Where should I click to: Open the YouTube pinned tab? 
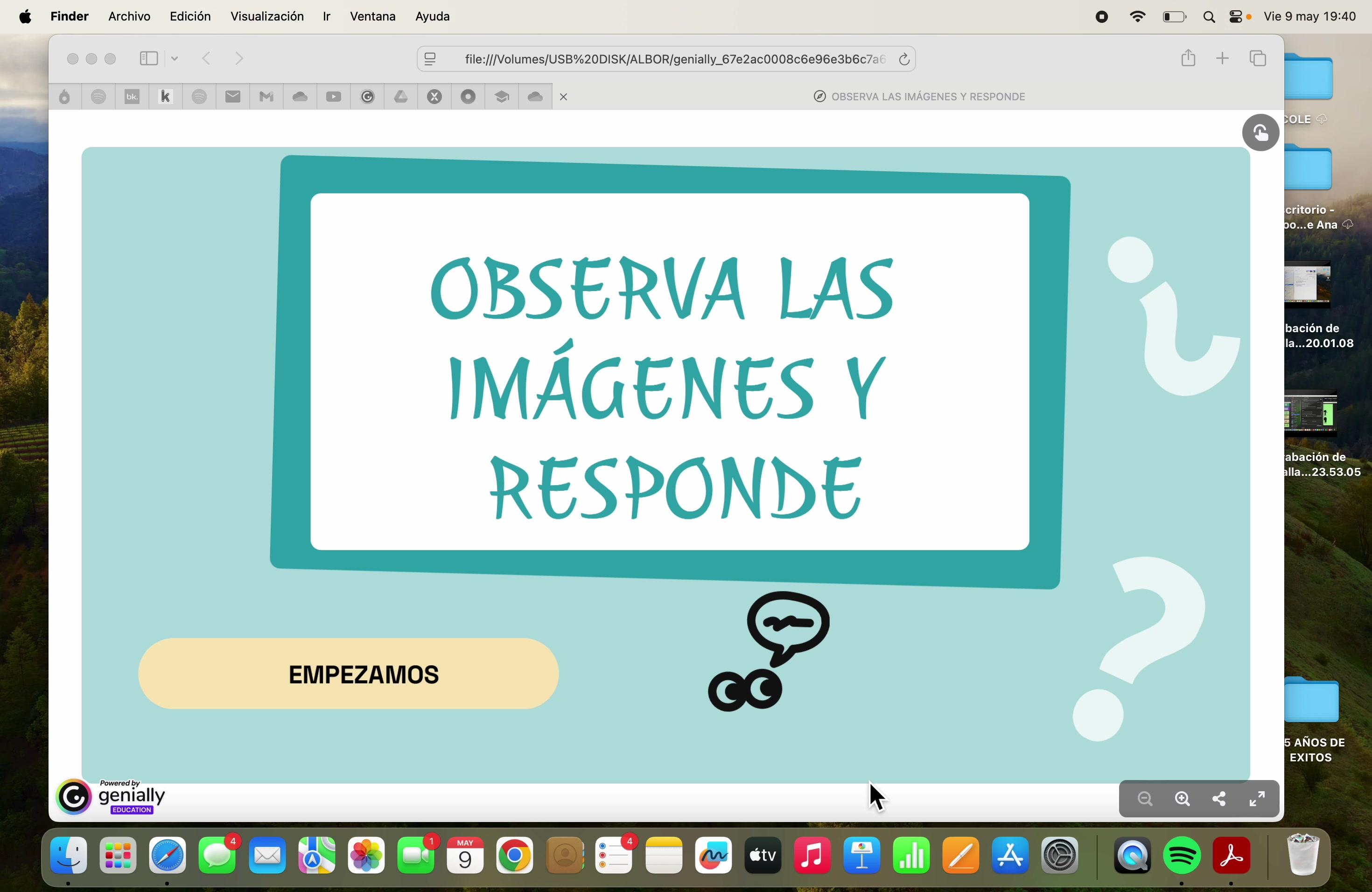pyautogui.click(x=333, y=97)
